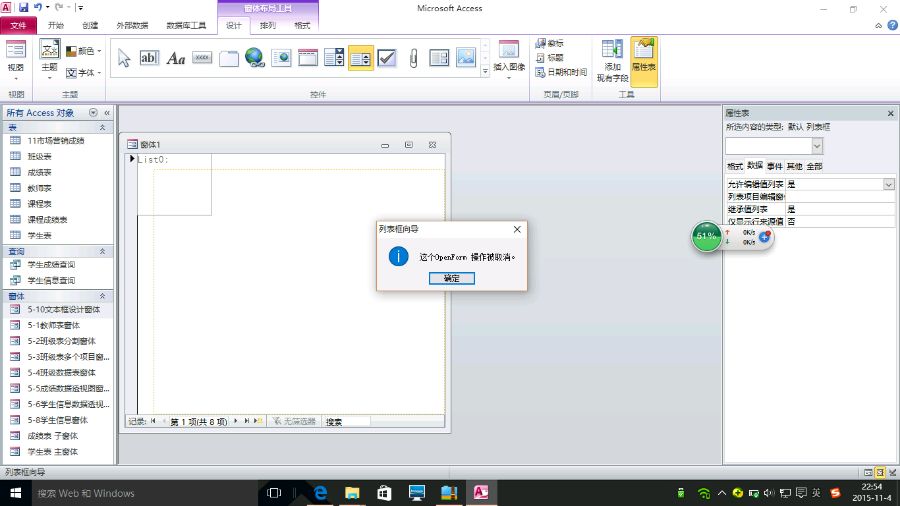900x506 pixels.
Task: Open navigation pane filter dropdown menu
Action: [93, 113]
